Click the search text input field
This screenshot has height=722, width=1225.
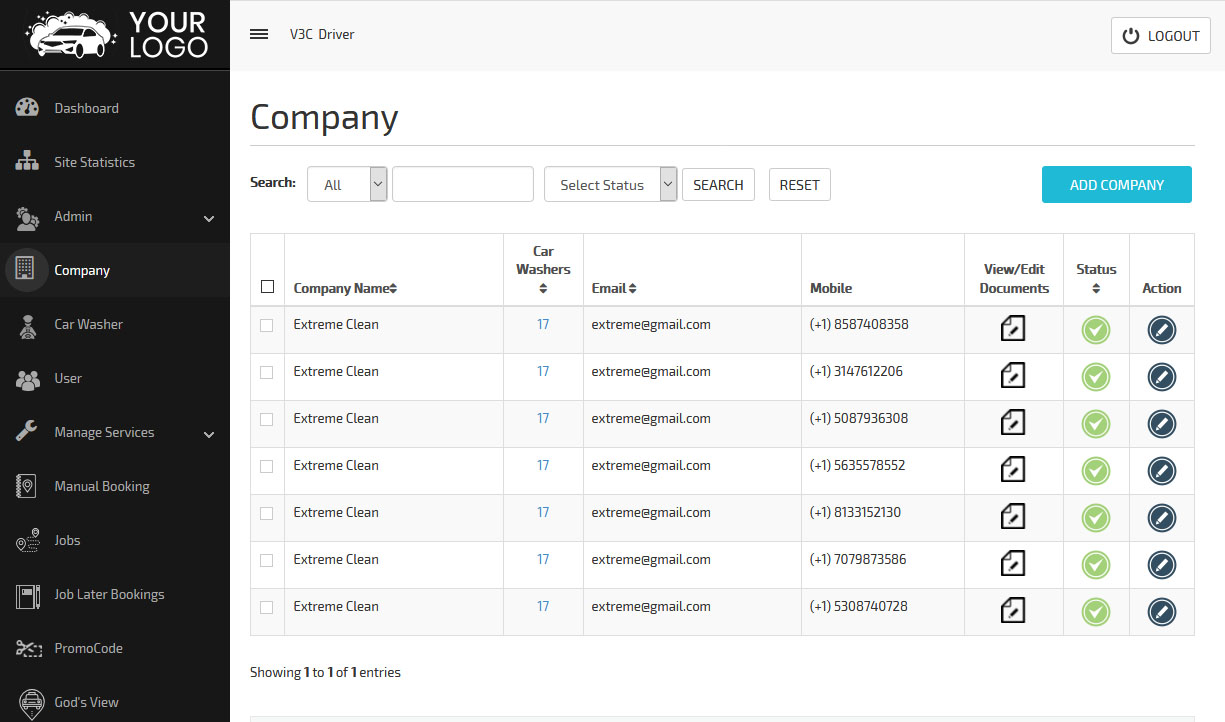(463, 184)
